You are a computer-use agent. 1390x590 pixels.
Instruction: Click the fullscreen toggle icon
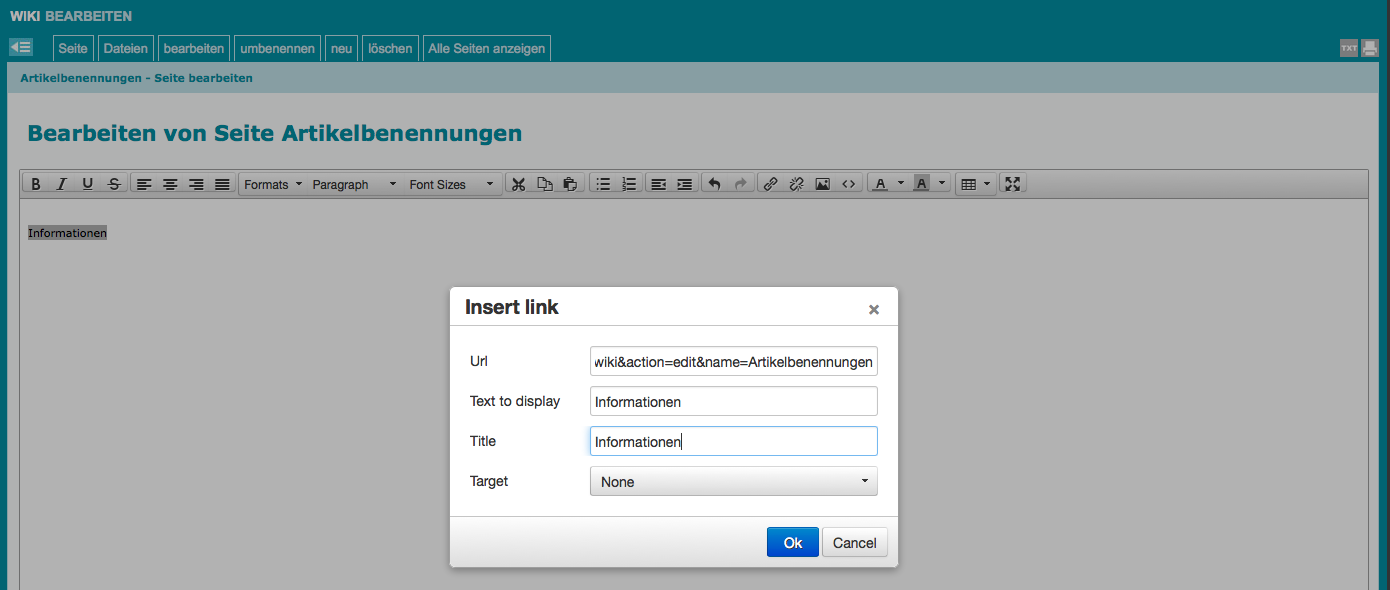tap(1012, 184)
